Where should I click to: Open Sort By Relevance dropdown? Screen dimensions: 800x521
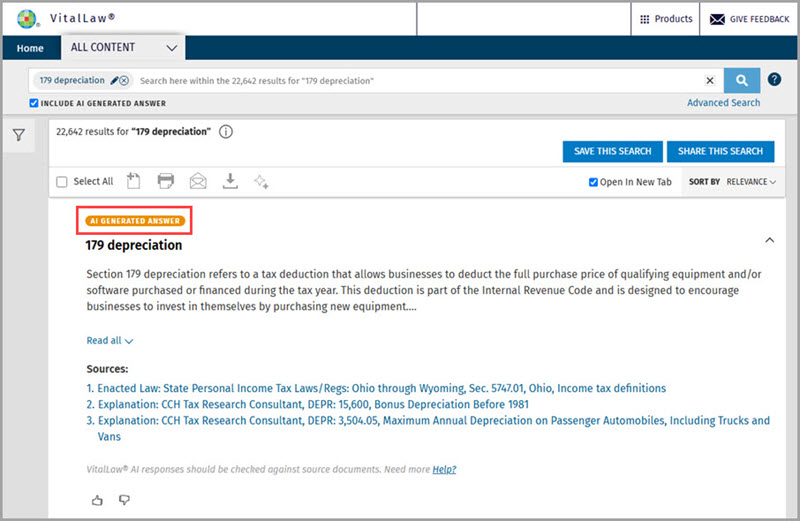733,182
